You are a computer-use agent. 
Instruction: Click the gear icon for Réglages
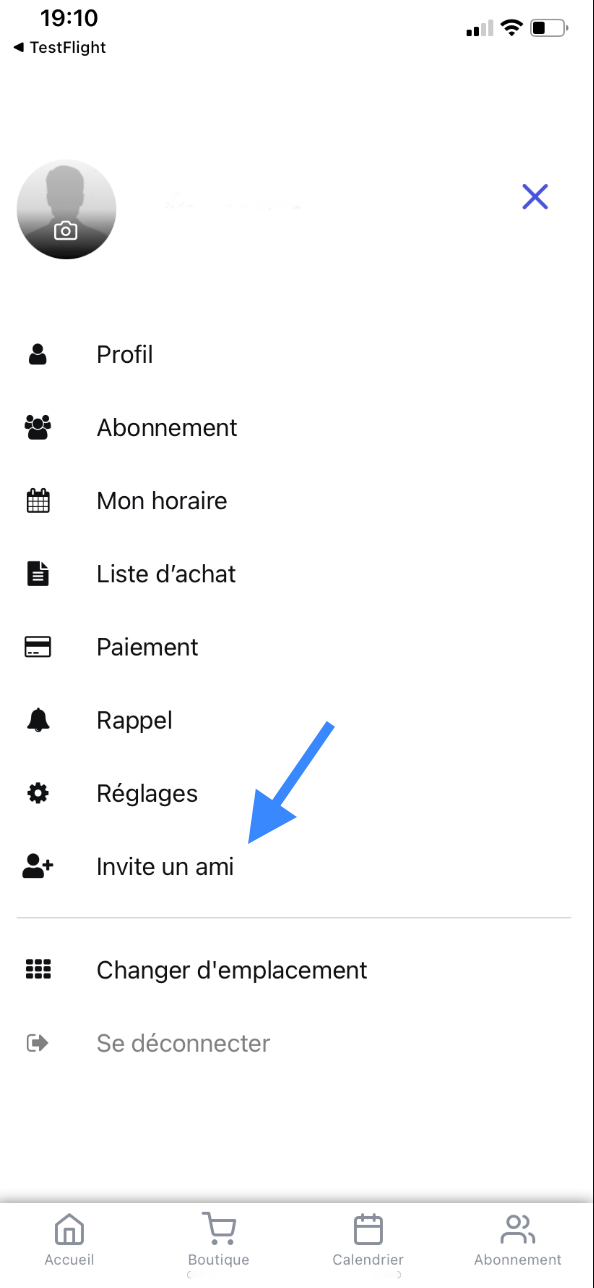coord(38,793)
